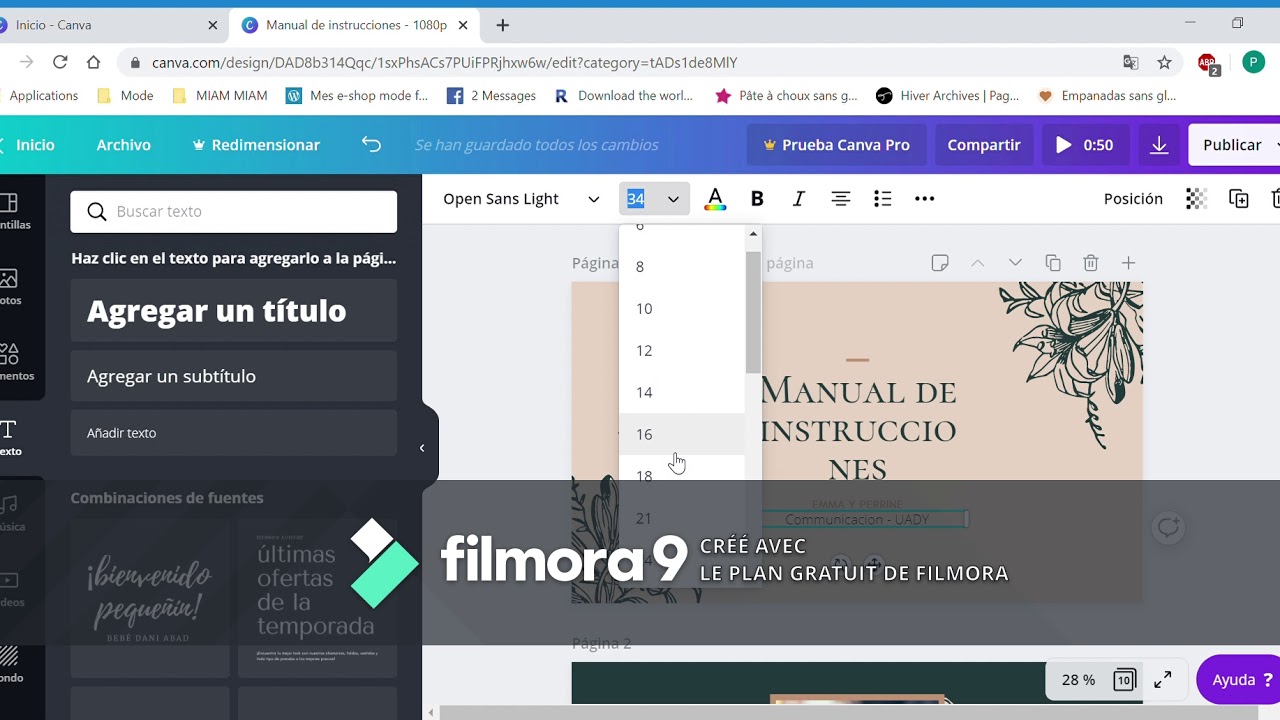This screenshot has width=1280, height=720.
Task: Enter fullscreen with the expand arrows icon
Action: (x=1163, y=680)
